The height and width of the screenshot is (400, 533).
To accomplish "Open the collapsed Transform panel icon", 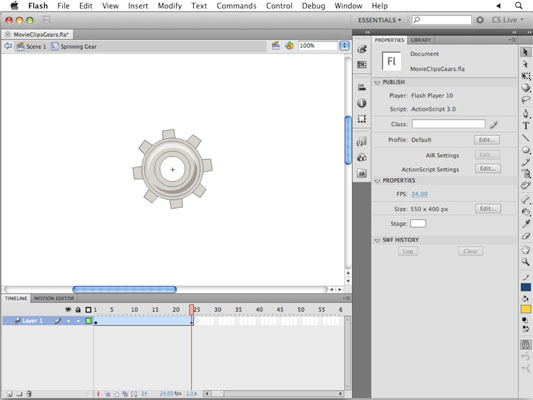I will pyautogui.click(x=362, y=119).
